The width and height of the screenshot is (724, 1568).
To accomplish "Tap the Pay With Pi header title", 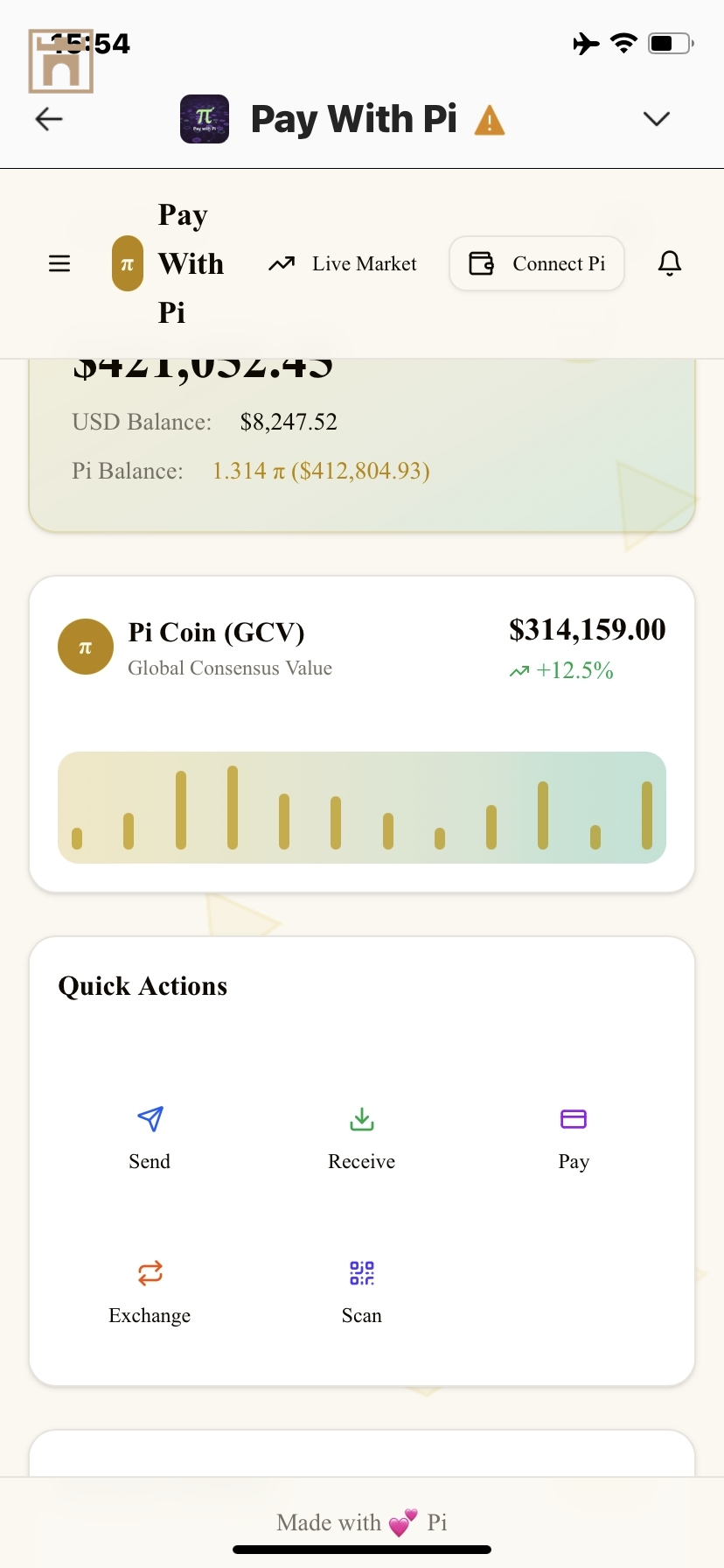I will [x=353, y=119].
